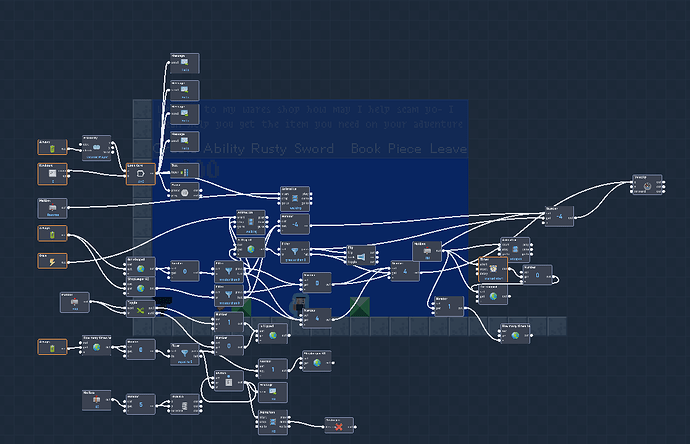The height and width of the screenshot is (444, 690).
Task: Select the Toggle node with green arrows
Action: click(x=140, y=310)
